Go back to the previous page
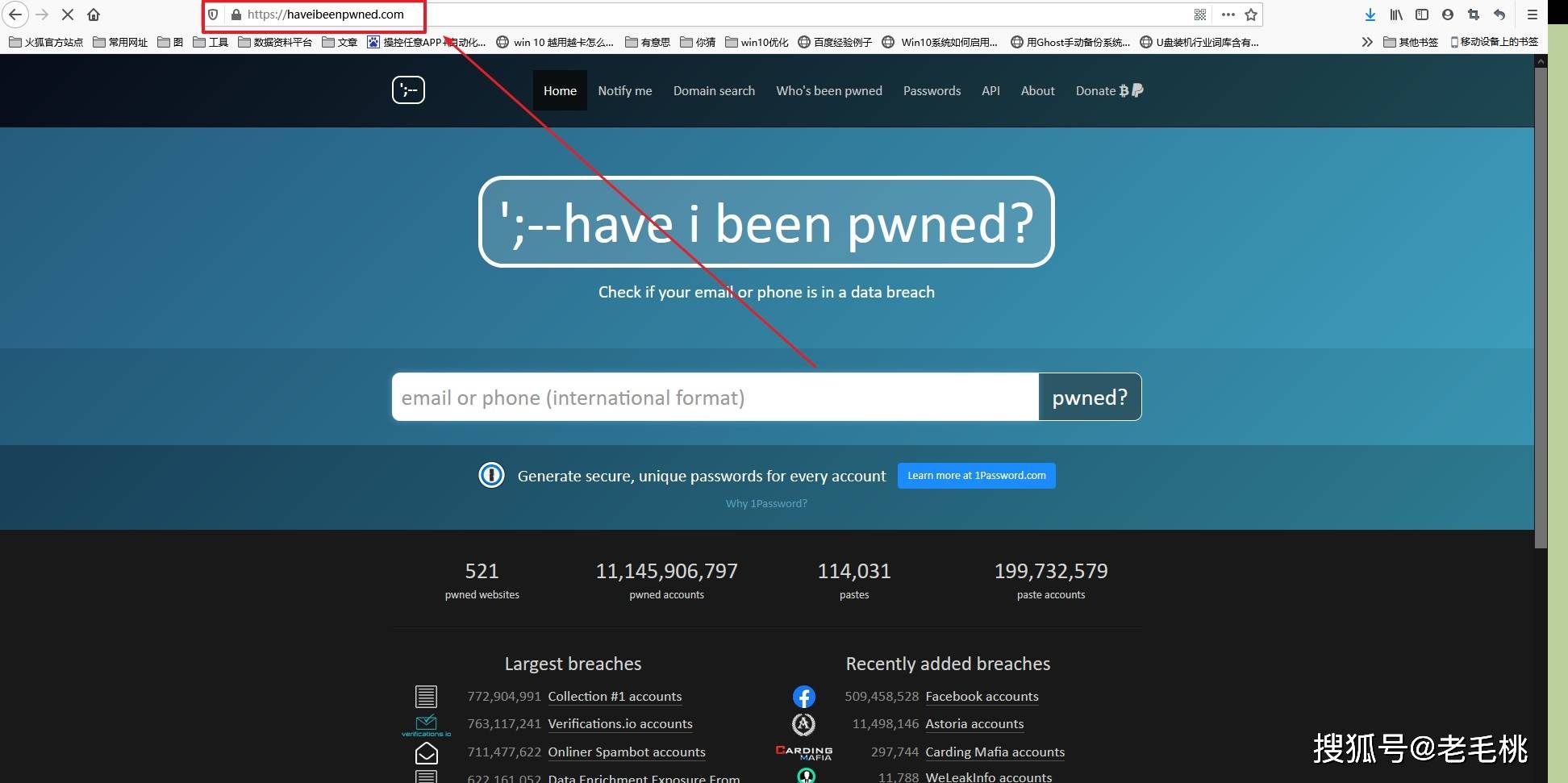This screenshot has height=783, width=1568. point(15,15)
